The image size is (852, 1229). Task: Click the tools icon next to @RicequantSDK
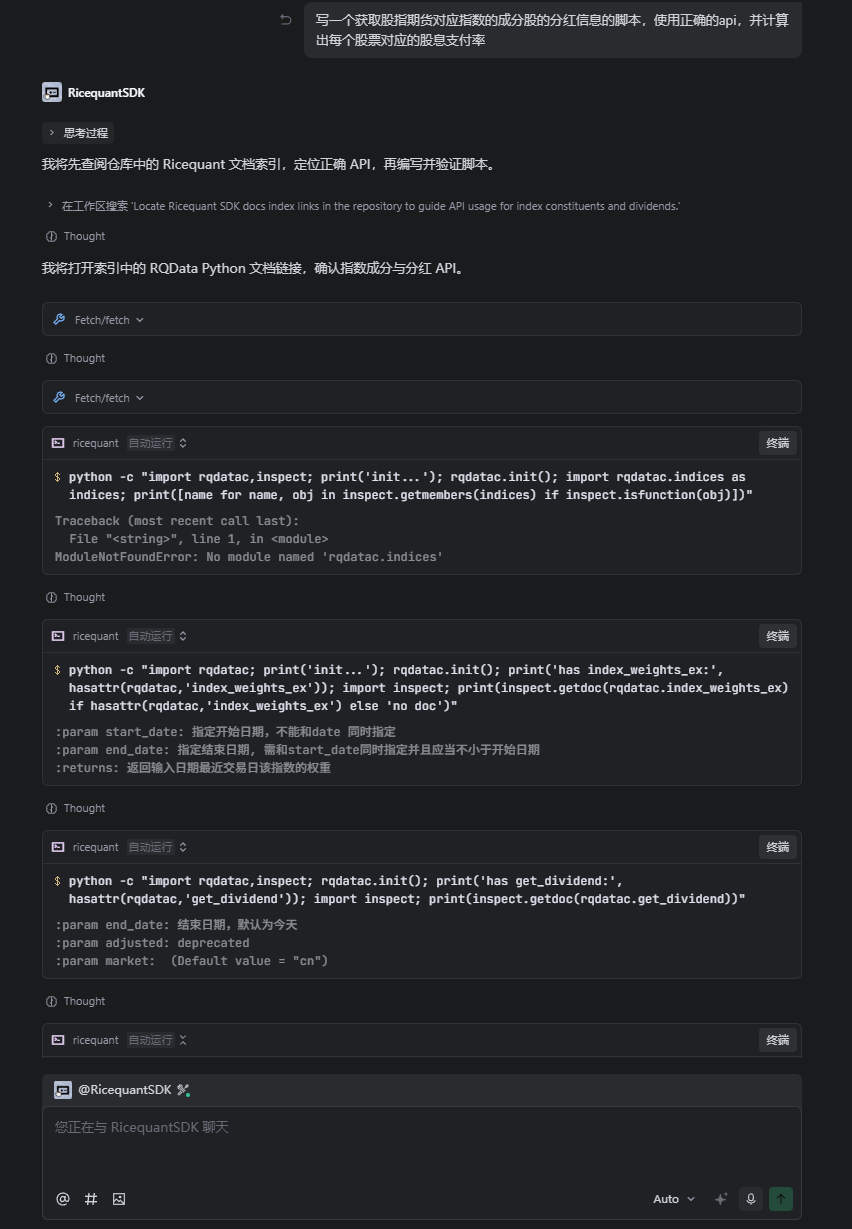click(183, 1090)
